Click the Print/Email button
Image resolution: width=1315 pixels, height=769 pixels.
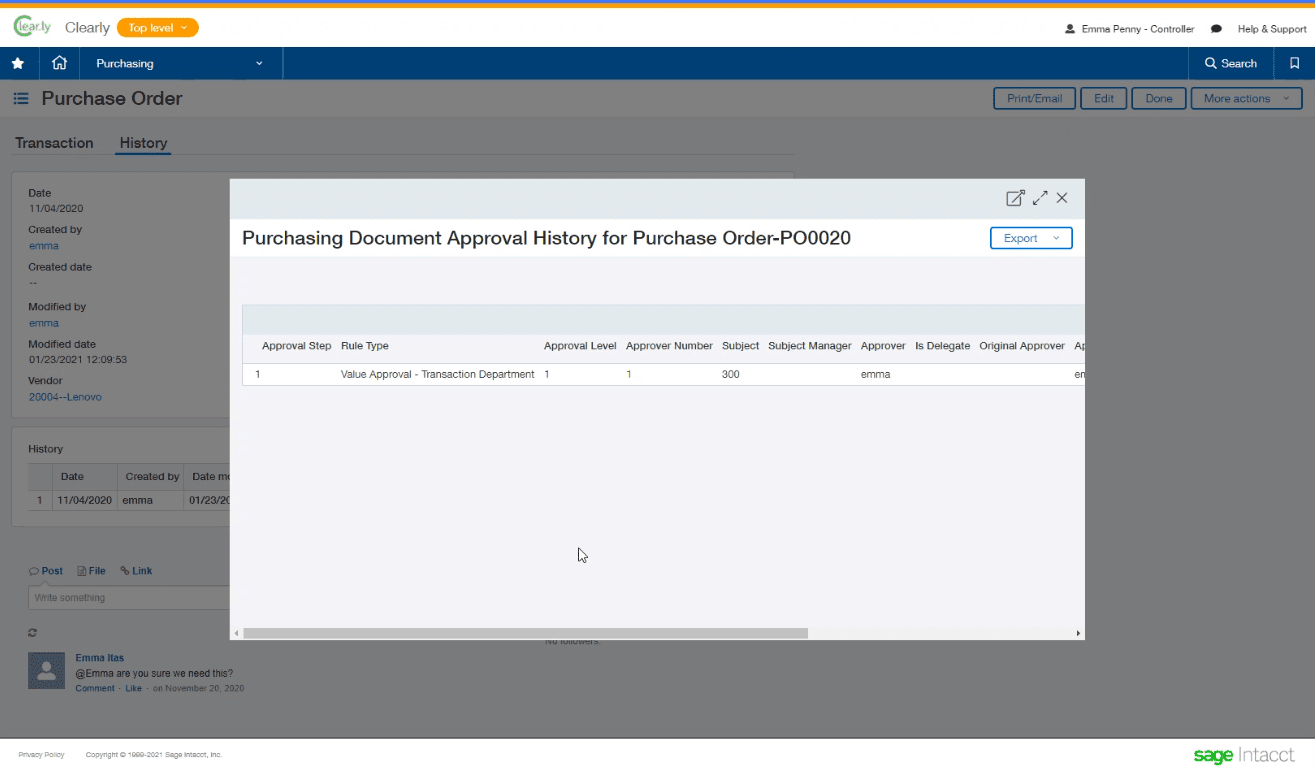click(x=1034, y=98)
